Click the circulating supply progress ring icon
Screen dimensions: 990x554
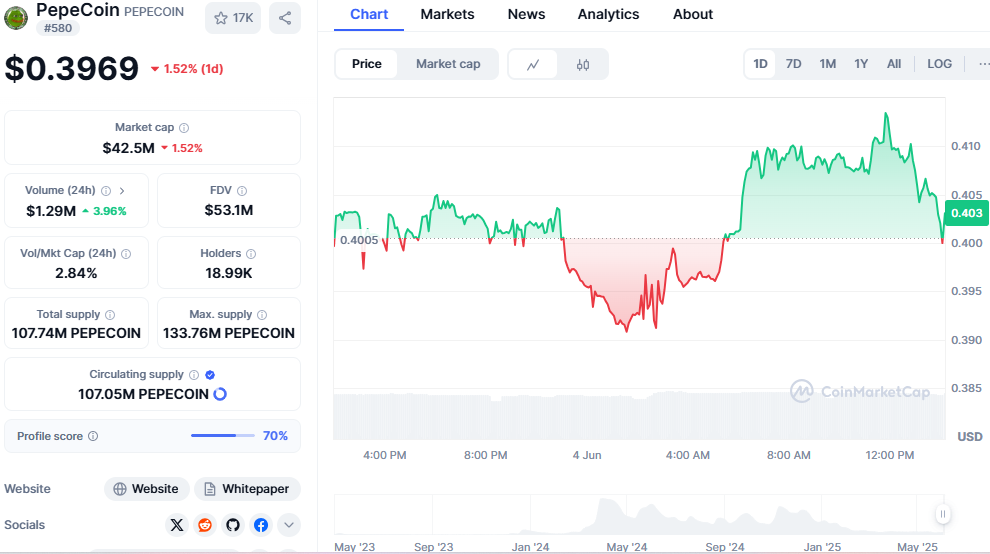[220, 394]
